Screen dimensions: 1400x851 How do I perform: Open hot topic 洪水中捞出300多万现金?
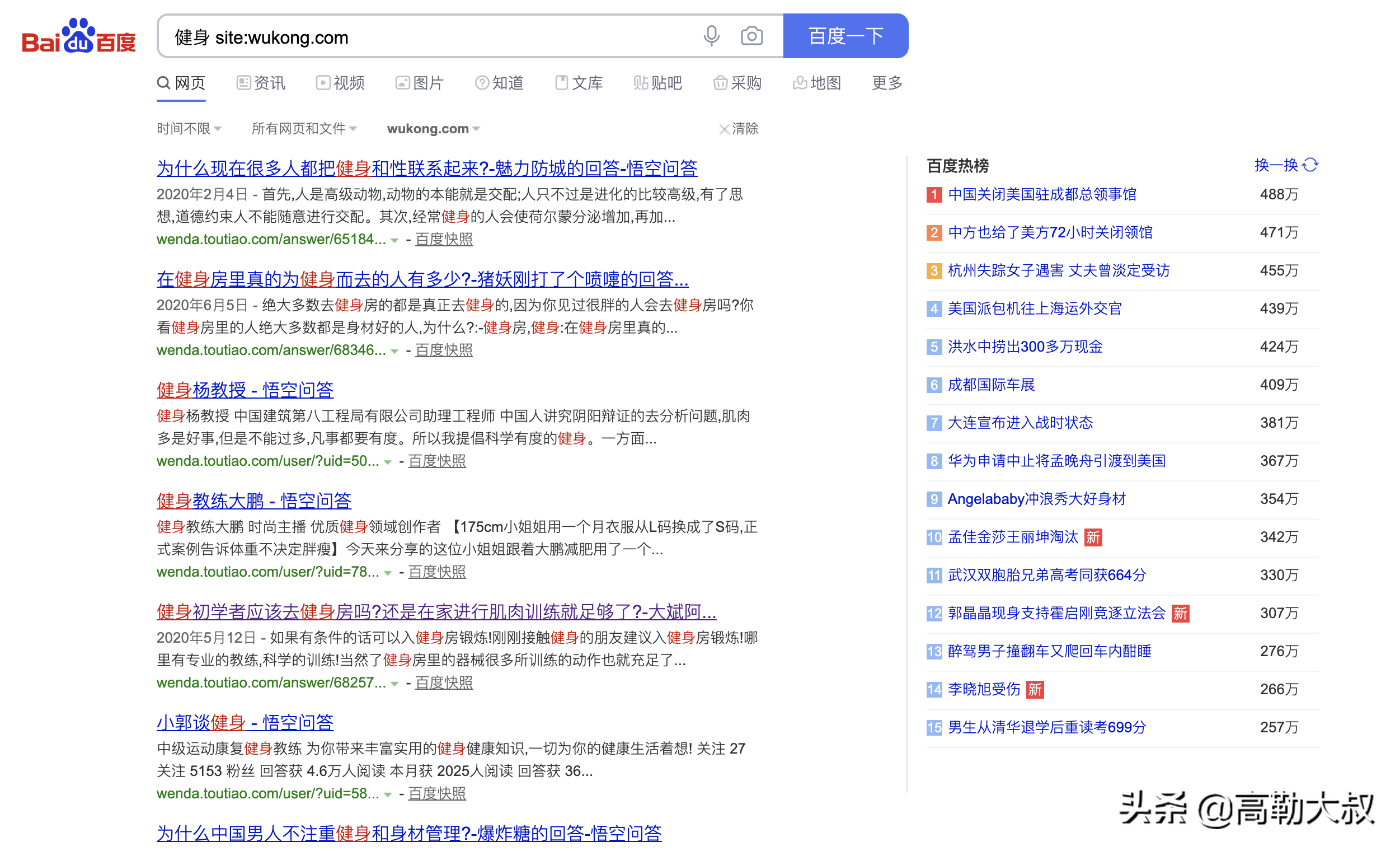pyautogui.click(x=1025, y=347)
